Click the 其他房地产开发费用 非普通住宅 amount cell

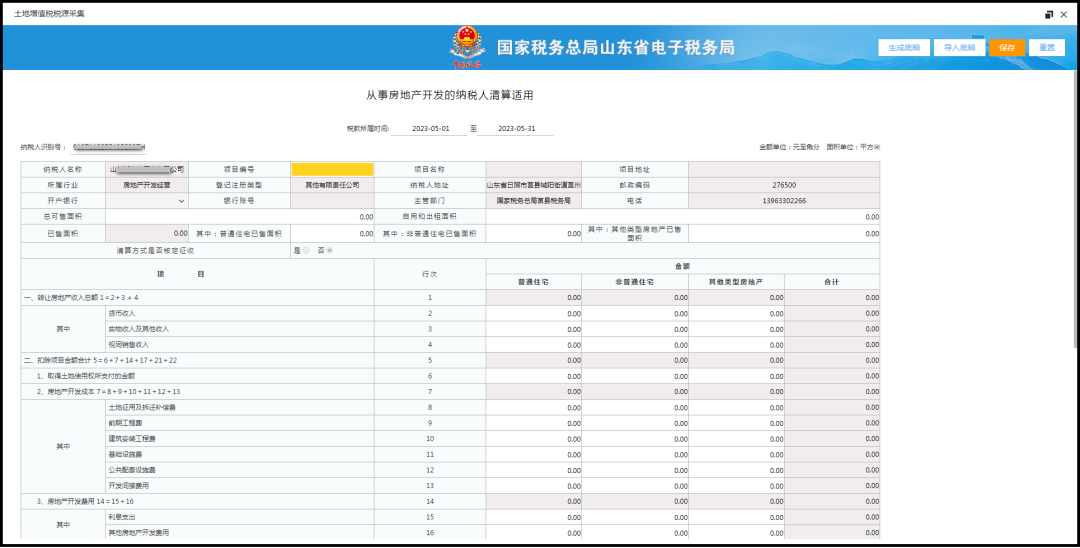coord(635,533)
